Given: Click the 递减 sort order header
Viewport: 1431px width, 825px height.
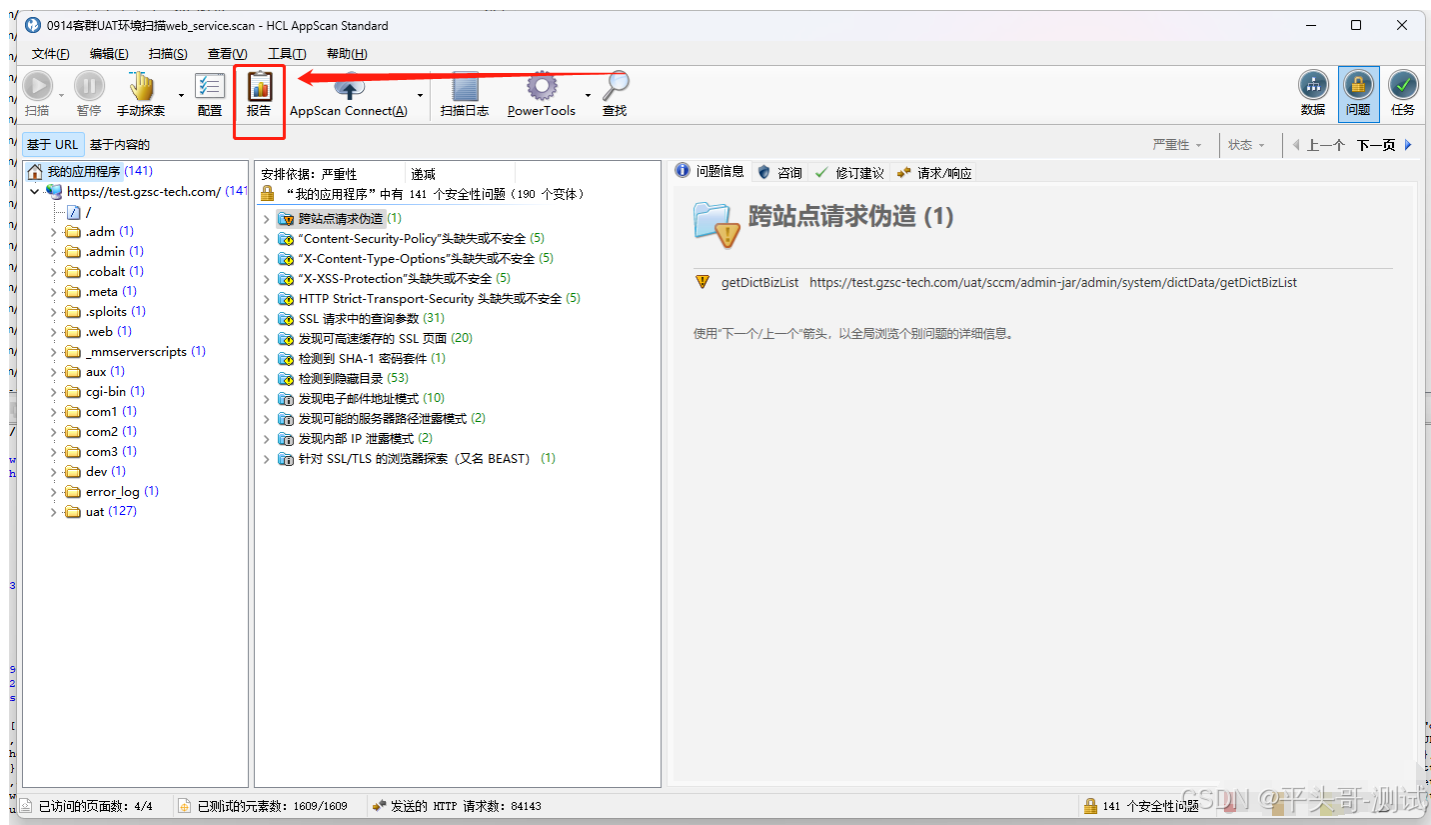Looking at the screenshot, I should click(423, 174).
